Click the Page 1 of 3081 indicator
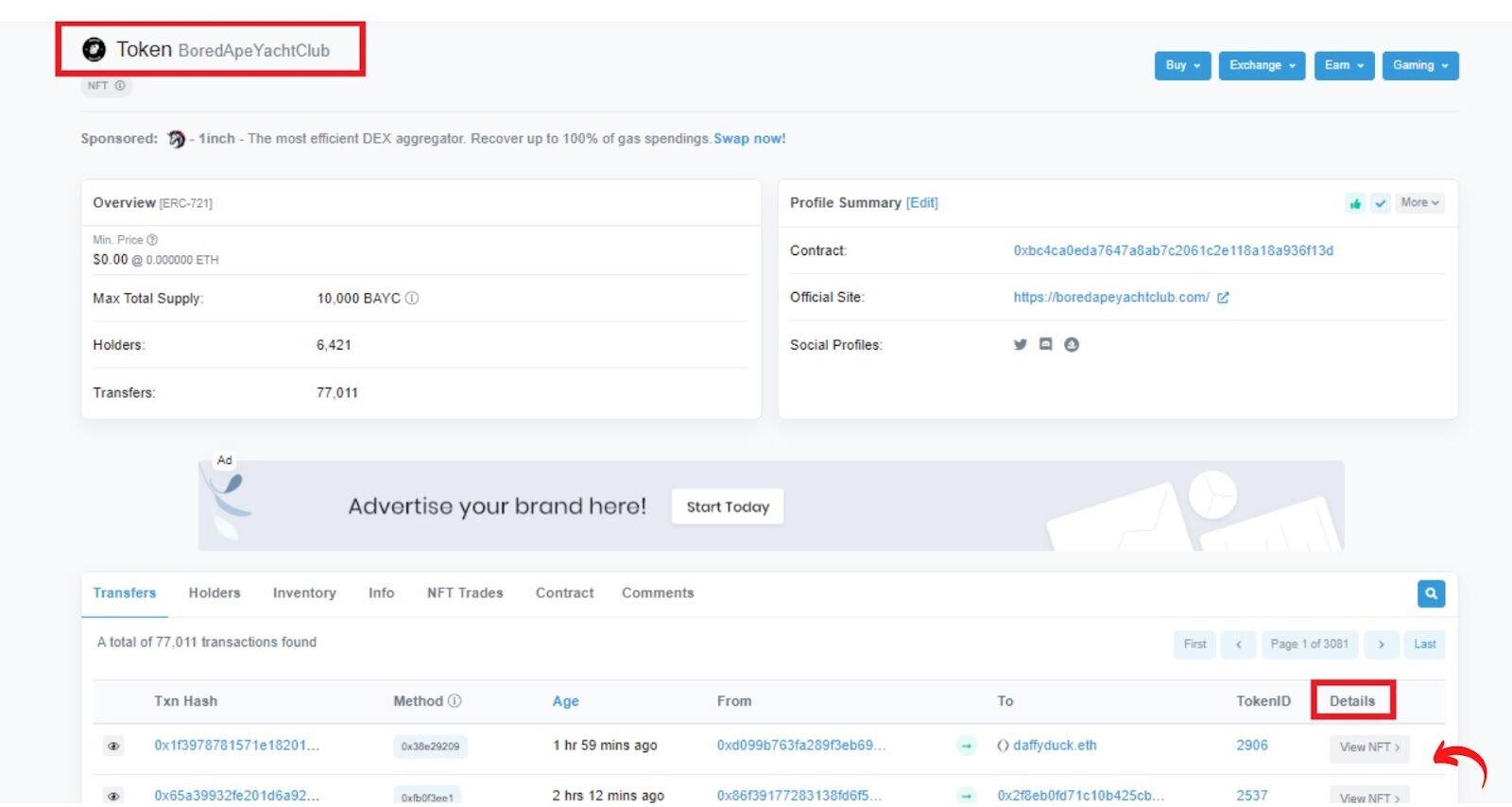The width and height of the screenshot is (1512, 807). point(1309,644)
